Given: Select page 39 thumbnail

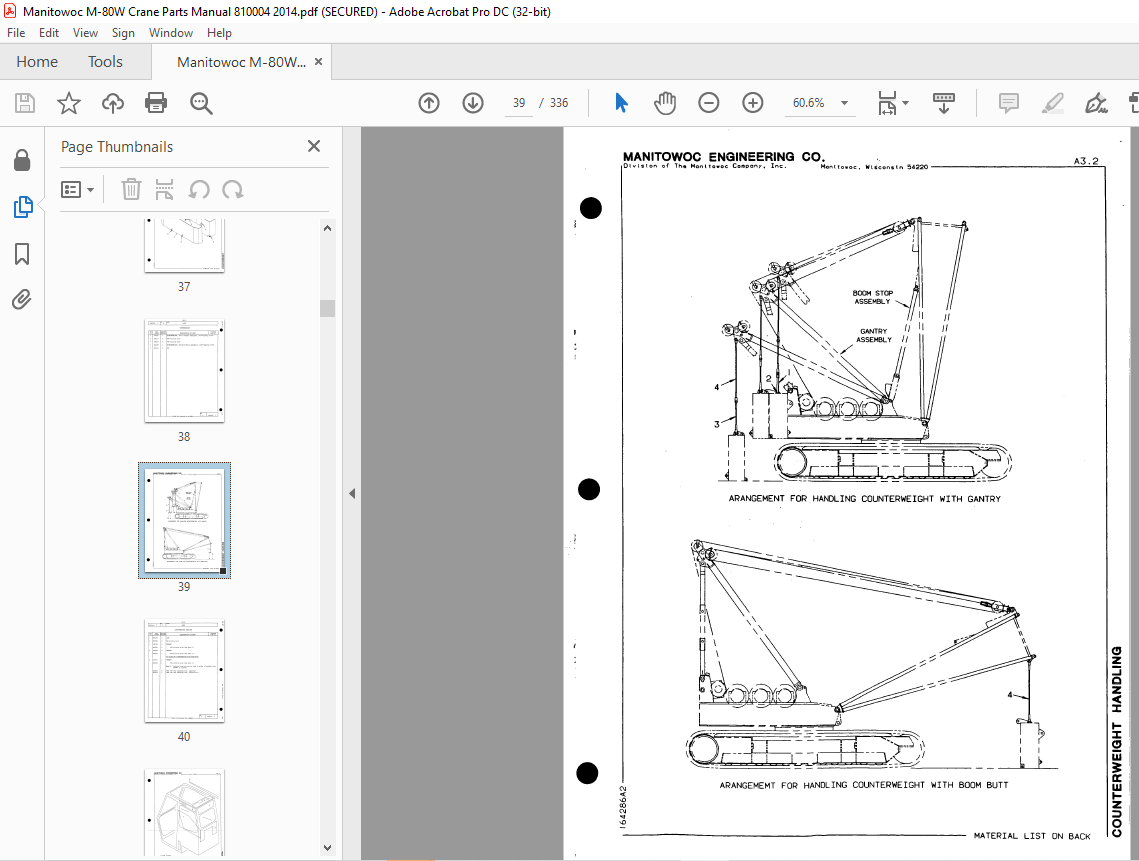Looking at the screenshot, I should (185, 520).
